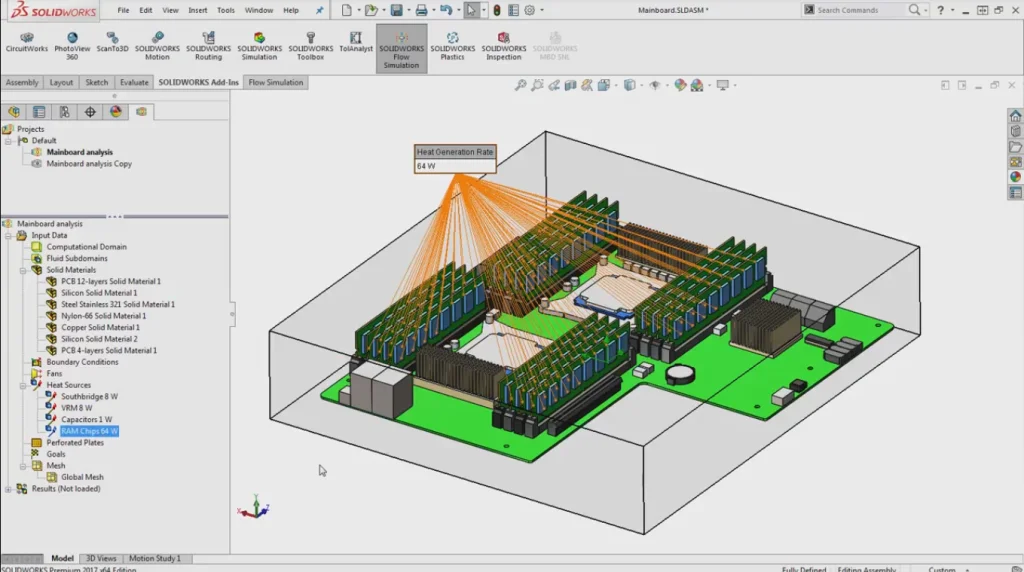Open the Options gear icon
Image resolution: width=1024 pixels, height=572 pixels.
pyautogui.click(x=530, y=10)
